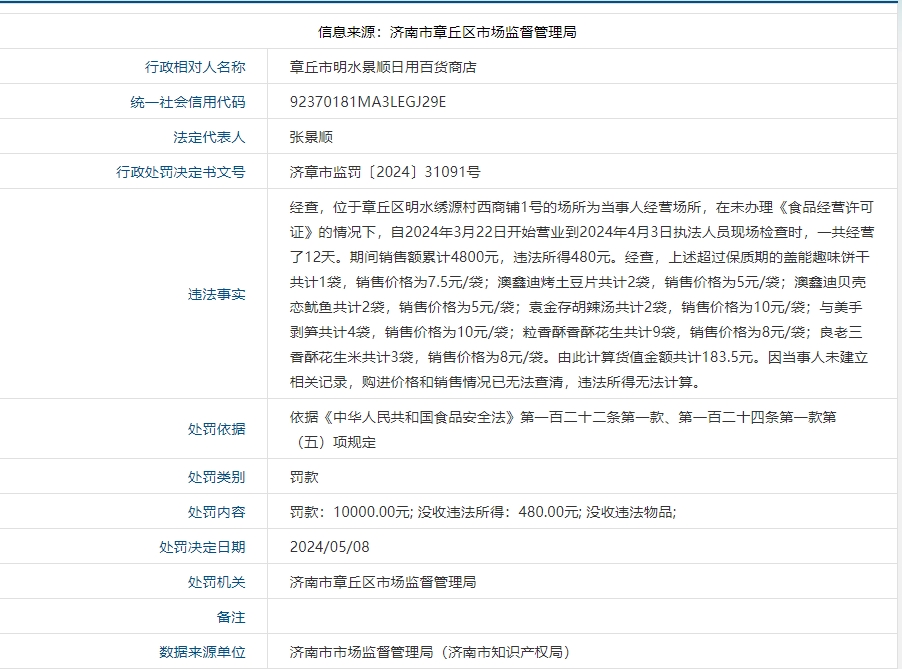
Task: Click the legal basis text '依据《中华人民共和国食品安全法》'
Action: click(x=563, y=430)
